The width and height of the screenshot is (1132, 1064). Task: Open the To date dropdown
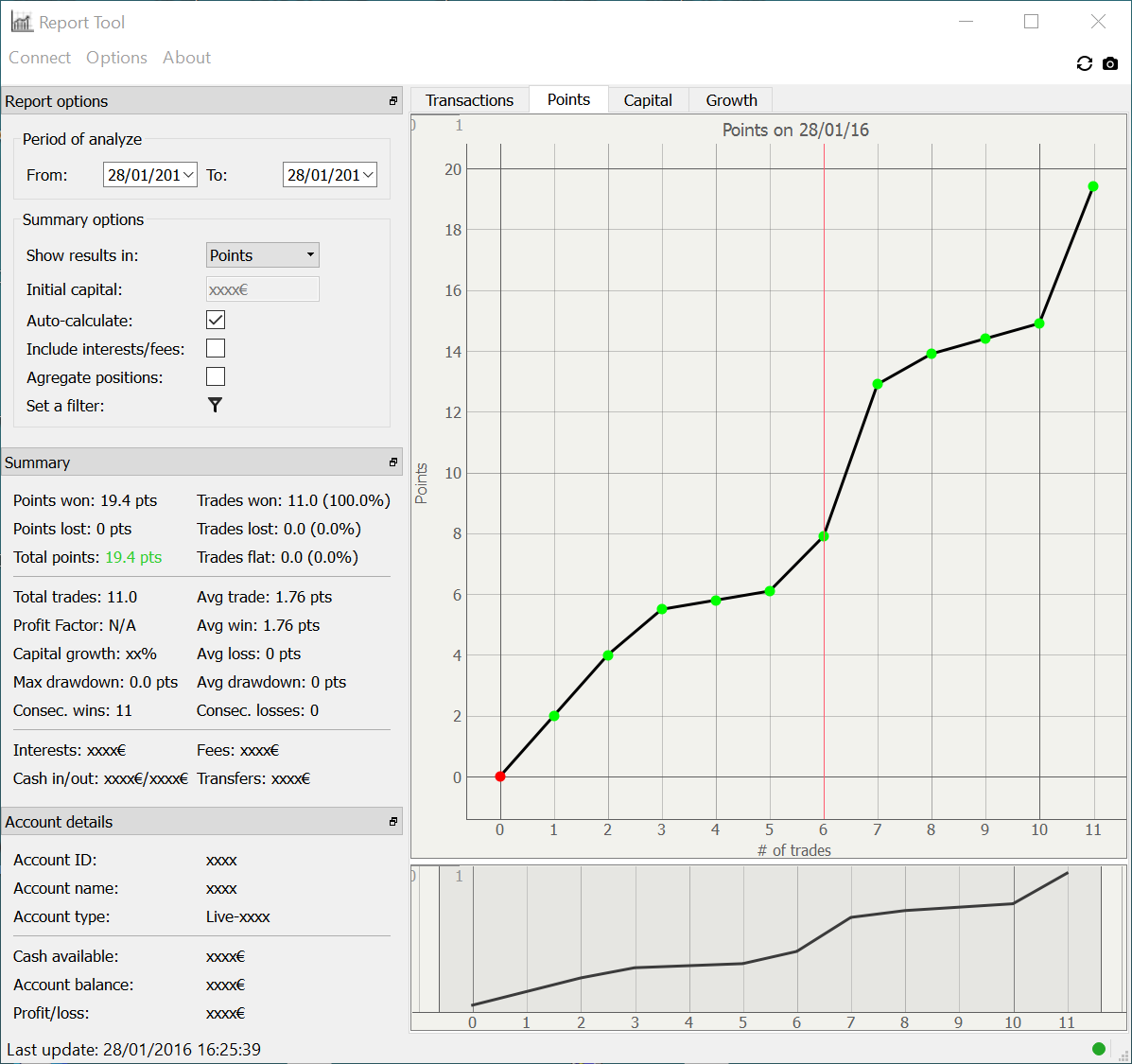tap(368, 175)
